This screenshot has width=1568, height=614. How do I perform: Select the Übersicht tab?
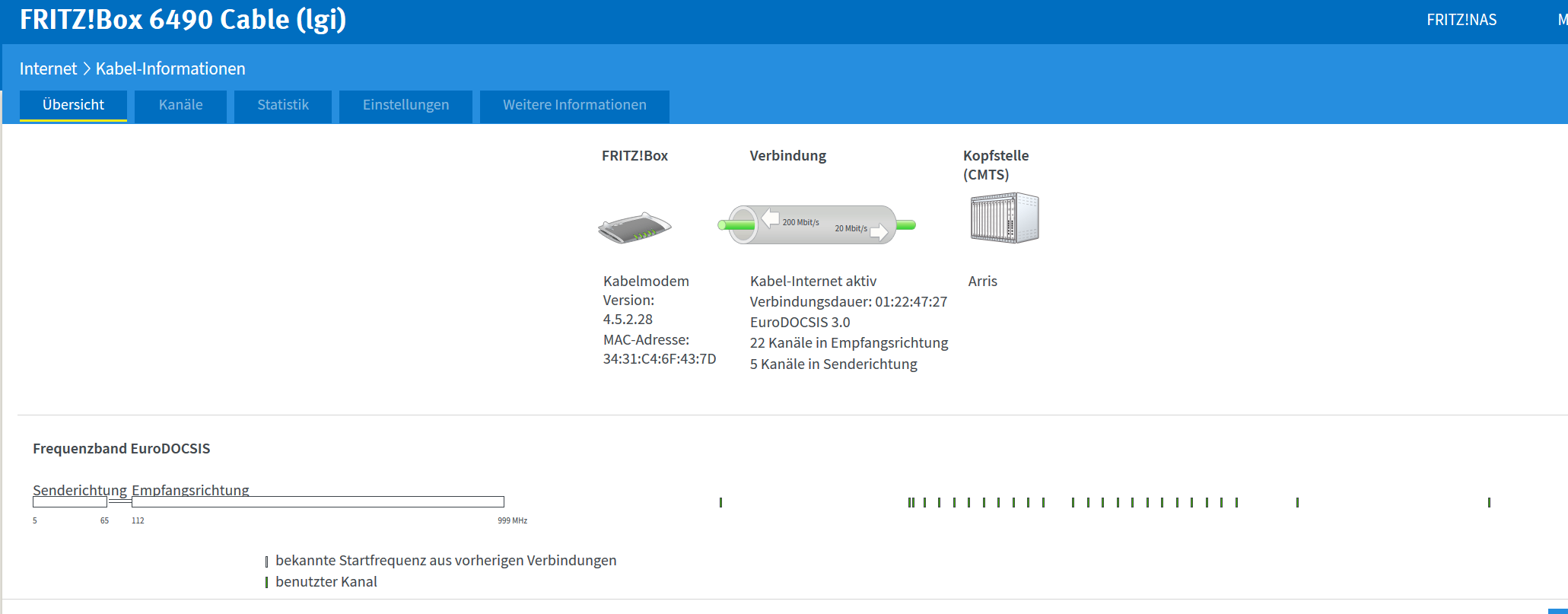[x=73, y=105]
